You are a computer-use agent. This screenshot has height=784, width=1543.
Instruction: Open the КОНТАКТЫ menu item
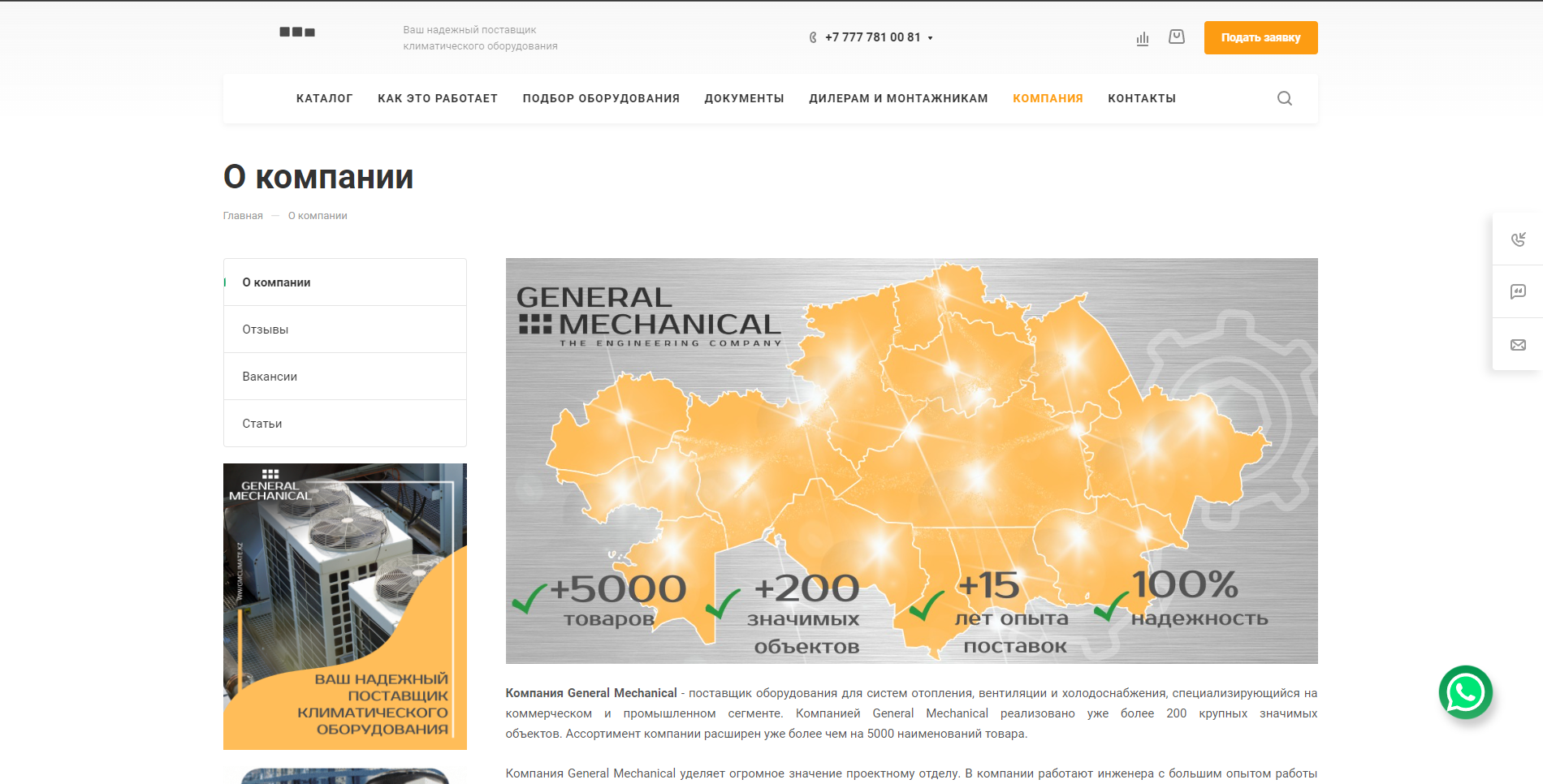[1142, 98]
